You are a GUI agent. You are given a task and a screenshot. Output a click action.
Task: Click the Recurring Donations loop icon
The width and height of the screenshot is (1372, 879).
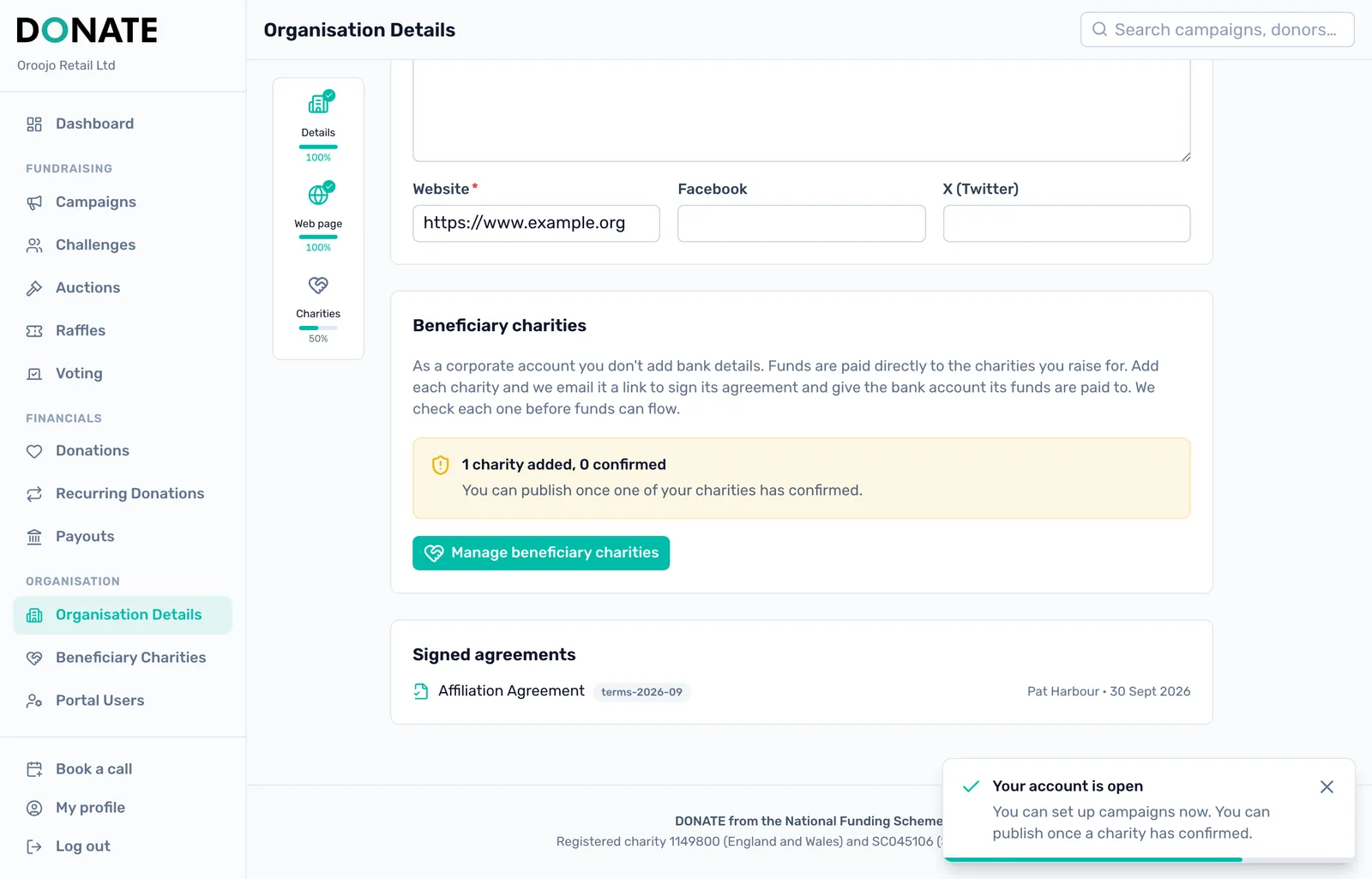[x=34, y=494]
